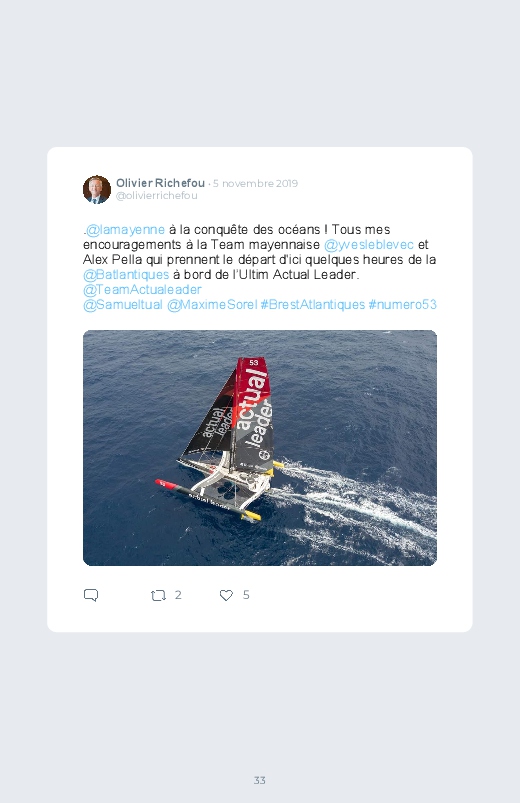The height and width of the screenshot is (803, 520).
Task: Open the @yvesleblevec mention link
Action: [369, 244]
